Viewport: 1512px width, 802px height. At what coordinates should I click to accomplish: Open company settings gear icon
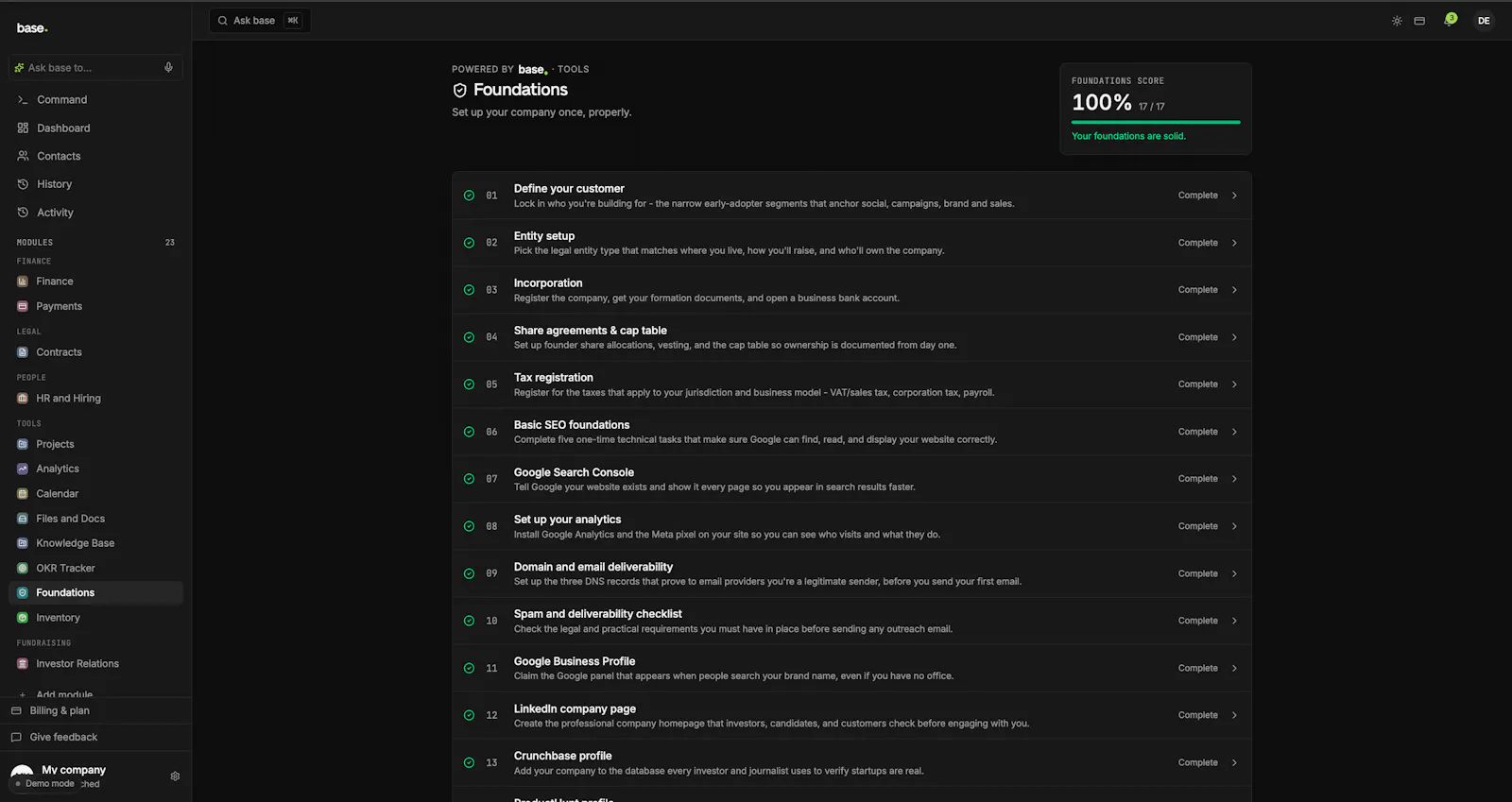[x=175, y=776]
